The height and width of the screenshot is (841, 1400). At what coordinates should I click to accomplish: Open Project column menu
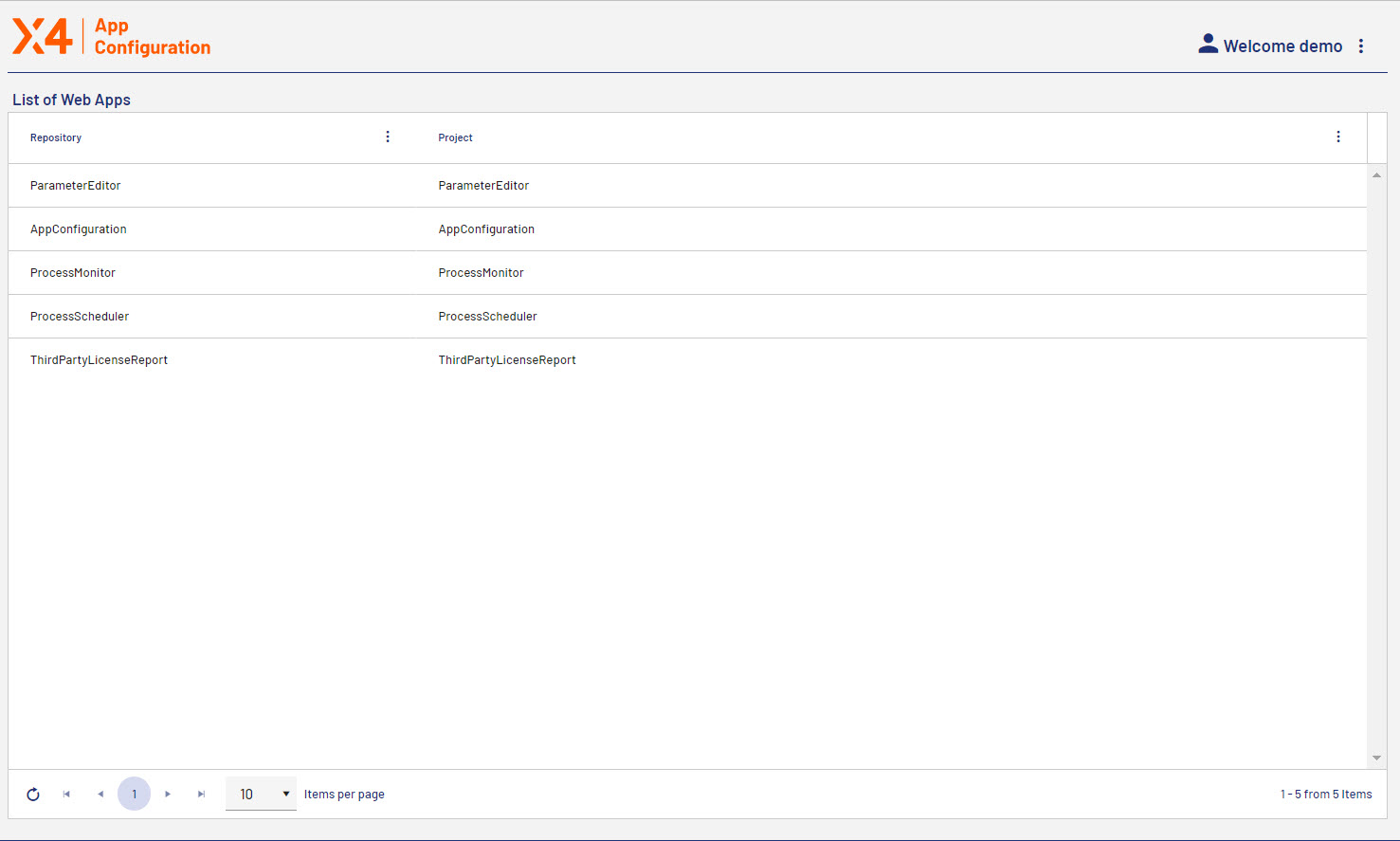pyautogui.click(x=1338, y=137)
